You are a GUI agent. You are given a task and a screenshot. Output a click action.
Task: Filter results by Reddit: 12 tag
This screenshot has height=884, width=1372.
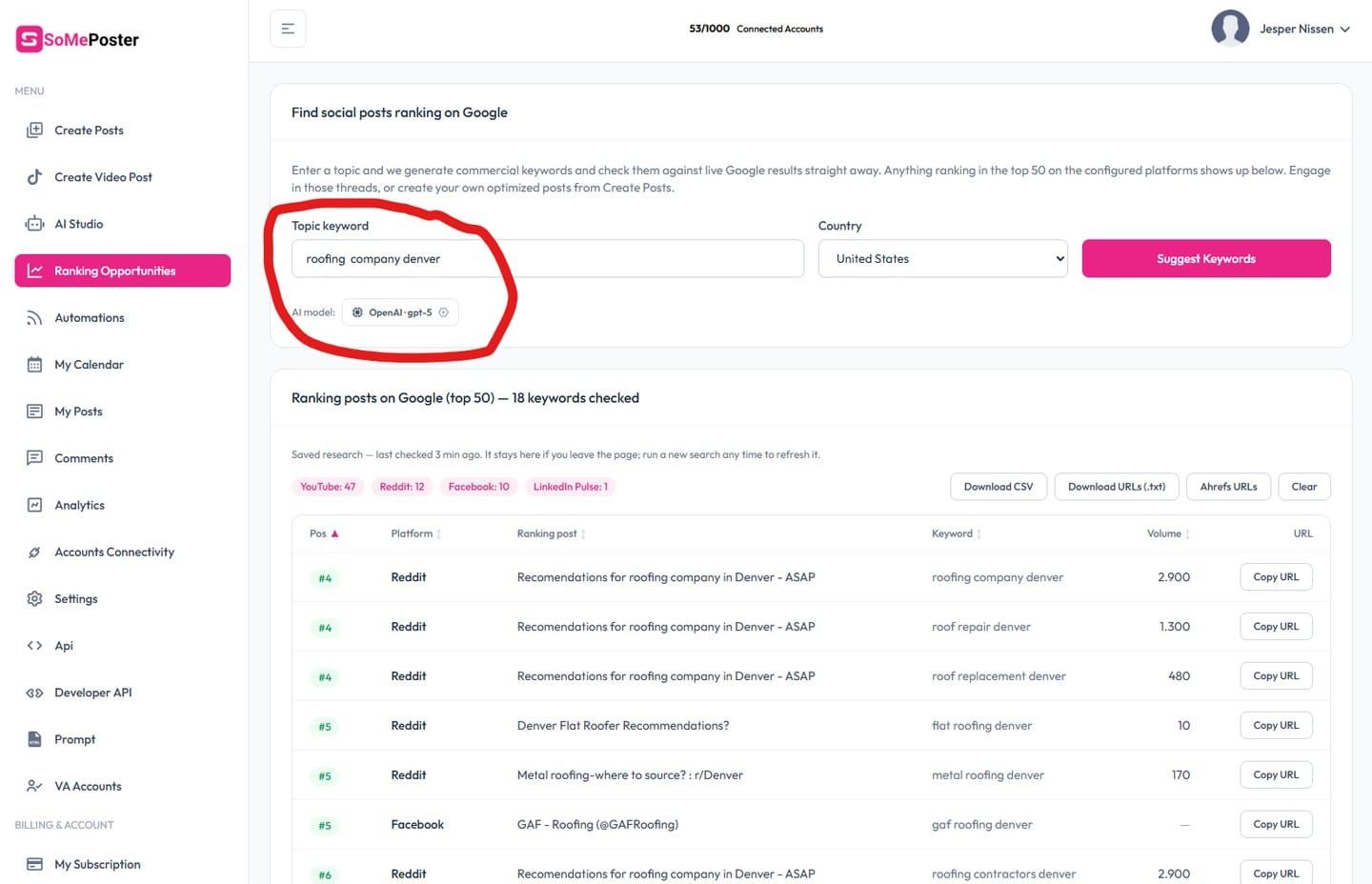tap(402, 487)
